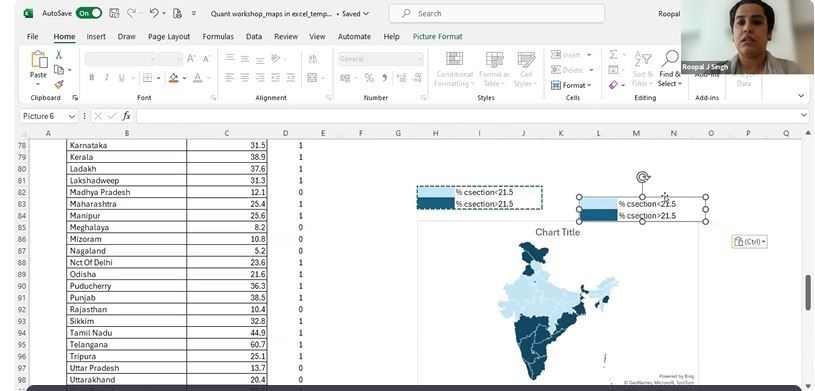Toggle Underline formatting
The width and height of the screenshot is (815, 391).
click(x=122, y=77)
